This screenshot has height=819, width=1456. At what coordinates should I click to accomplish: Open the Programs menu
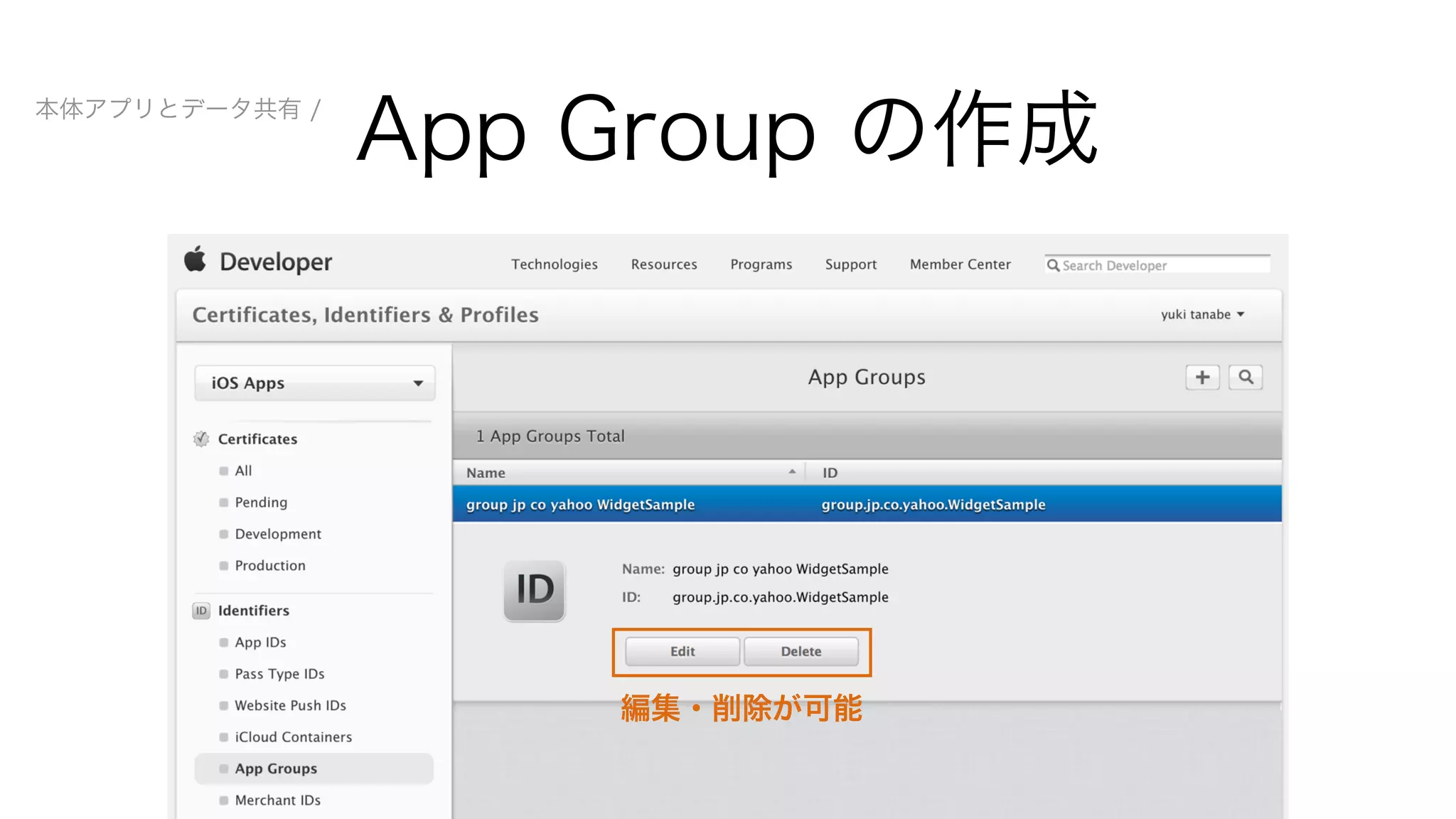click(x=761, y=264)
